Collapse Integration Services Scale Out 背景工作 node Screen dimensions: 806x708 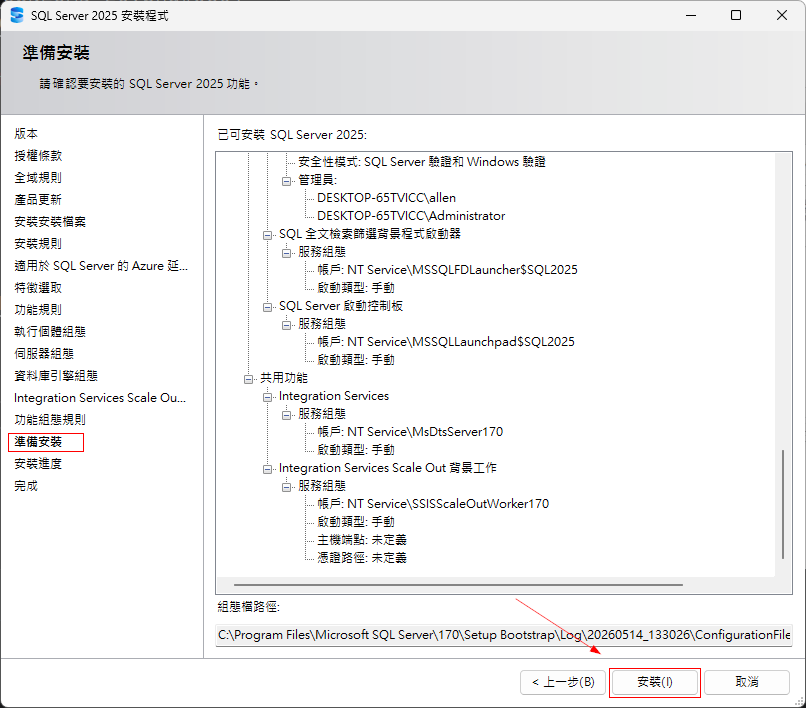pos(267,468)
